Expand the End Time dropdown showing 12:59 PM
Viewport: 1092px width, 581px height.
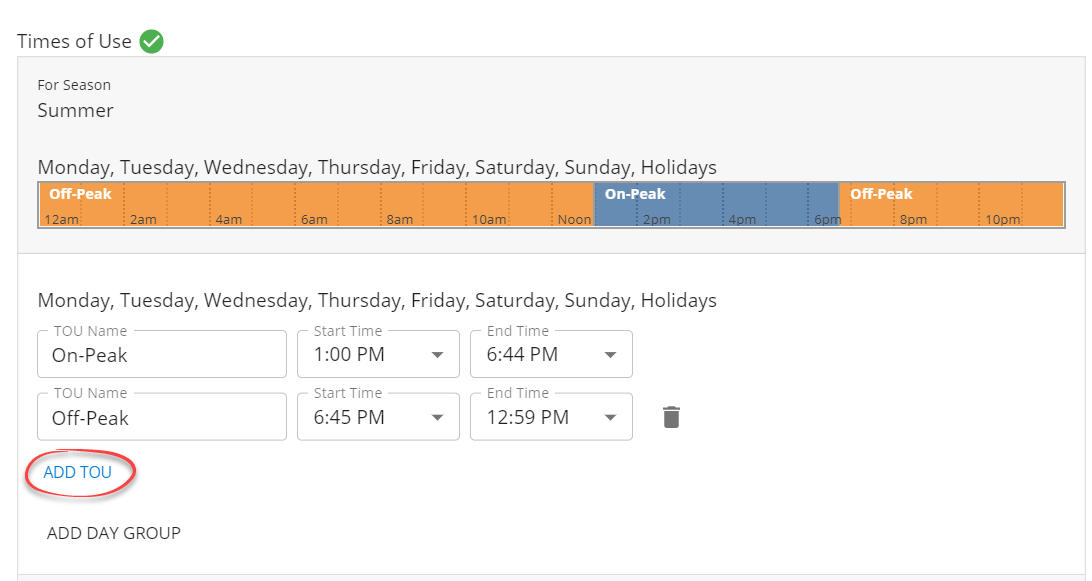[x=551, y=417]
